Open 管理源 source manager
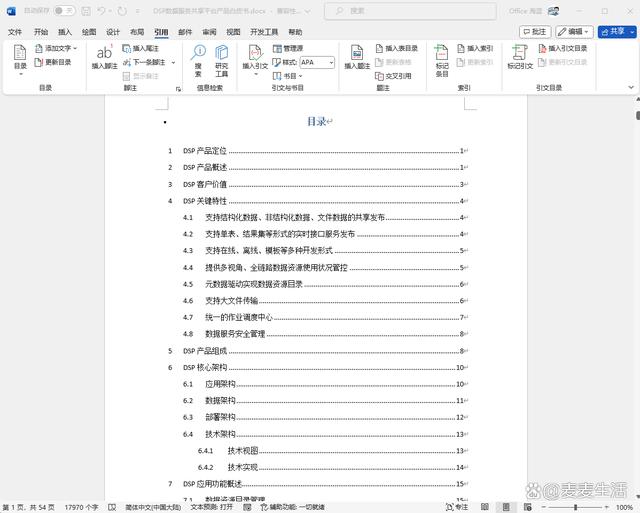This screenshot has width=640, height=513. point(288,49)
